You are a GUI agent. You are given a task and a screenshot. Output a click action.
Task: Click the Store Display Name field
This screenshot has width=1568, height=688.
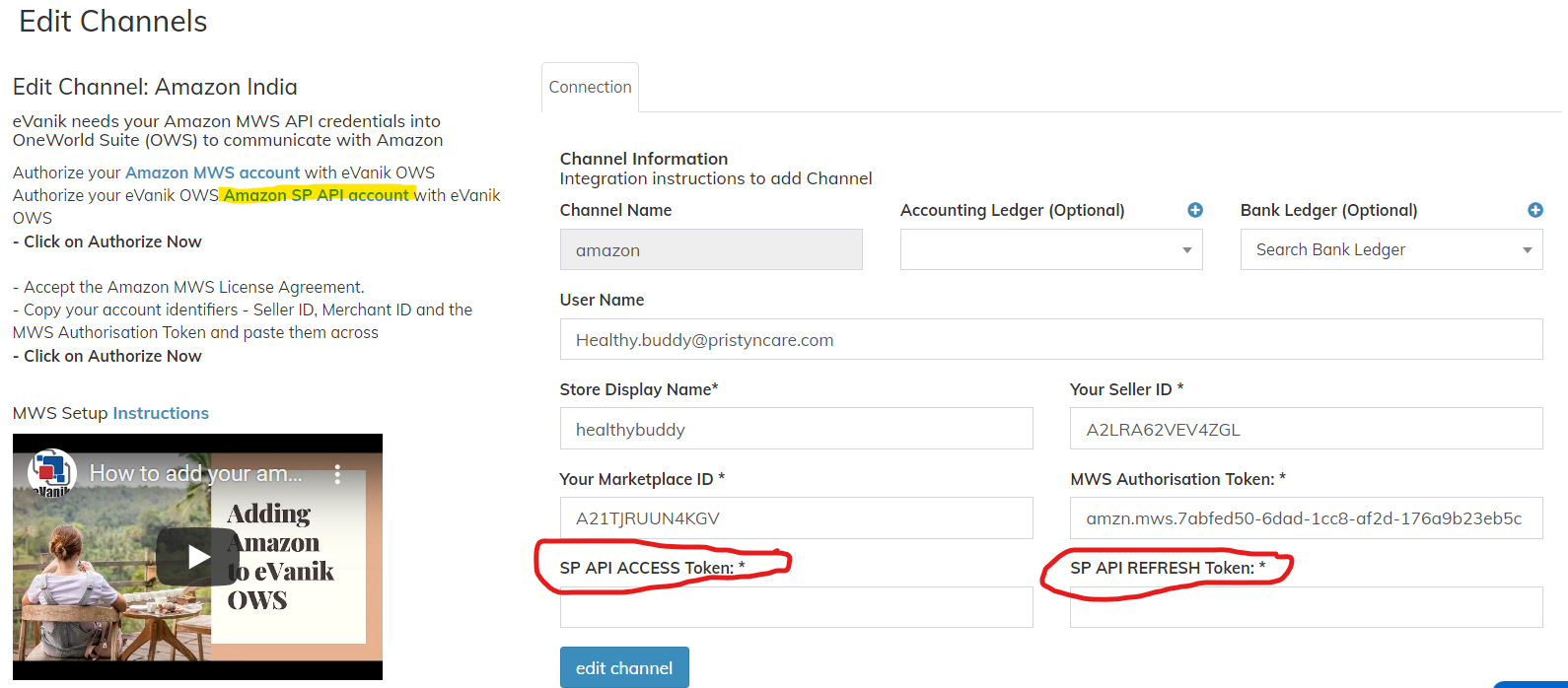click(x=797, y=429)
